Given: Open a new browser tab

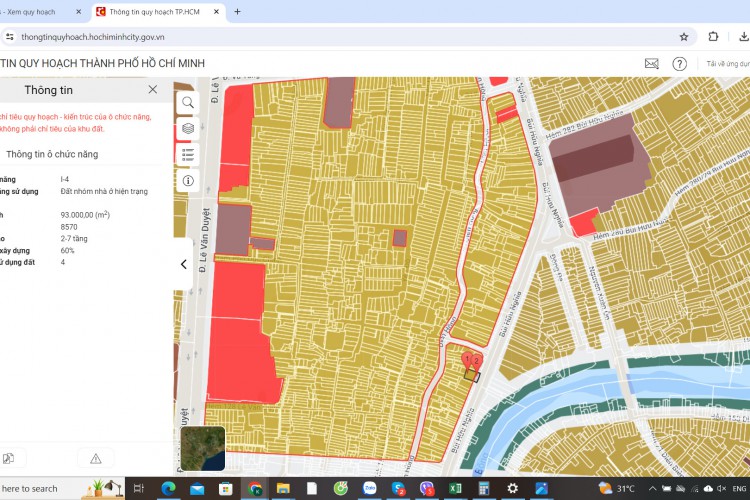Looking at the screenshot, I should click(237, 12).
